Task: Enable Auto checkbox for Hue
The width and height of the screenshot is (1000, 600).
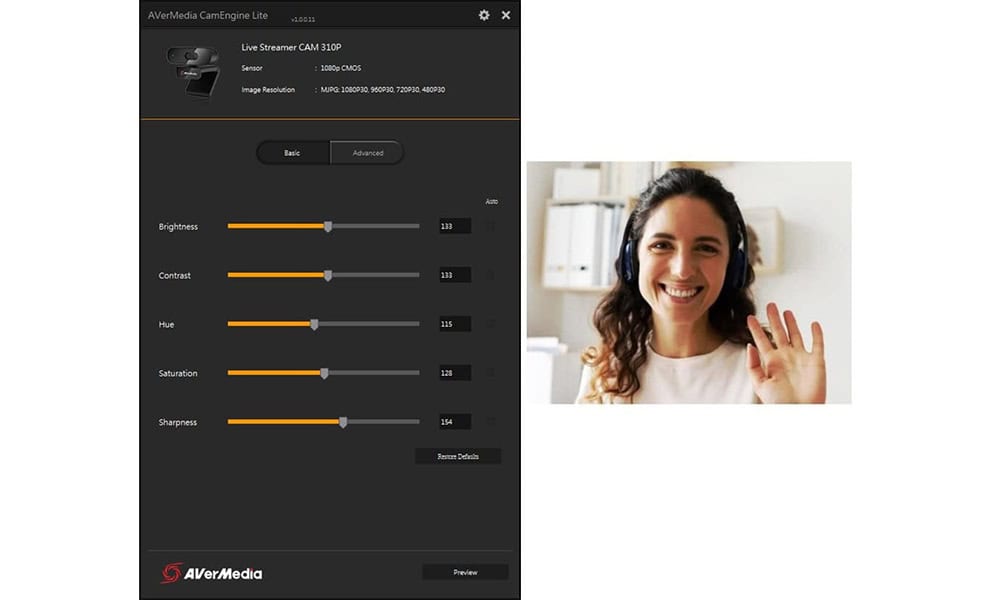Action: point(491,324)
